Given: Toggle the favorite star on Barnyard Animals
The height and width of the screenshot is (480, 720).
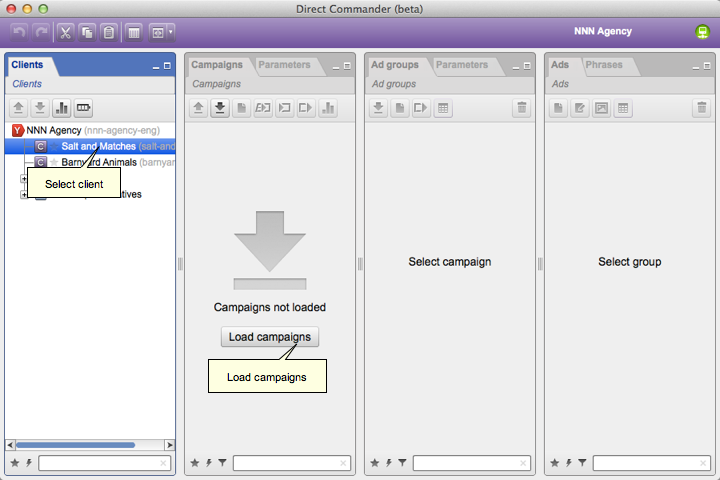Looking at the screenshot, I should 54,162.
